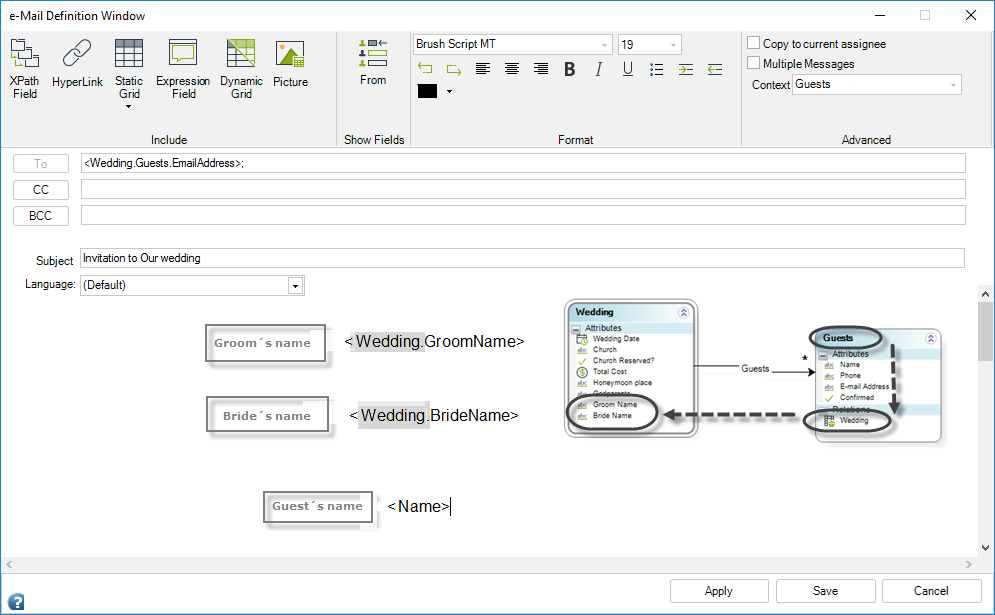Decrease paragraph indent
This screenshot has height=615, width=995.
point(715,69)
